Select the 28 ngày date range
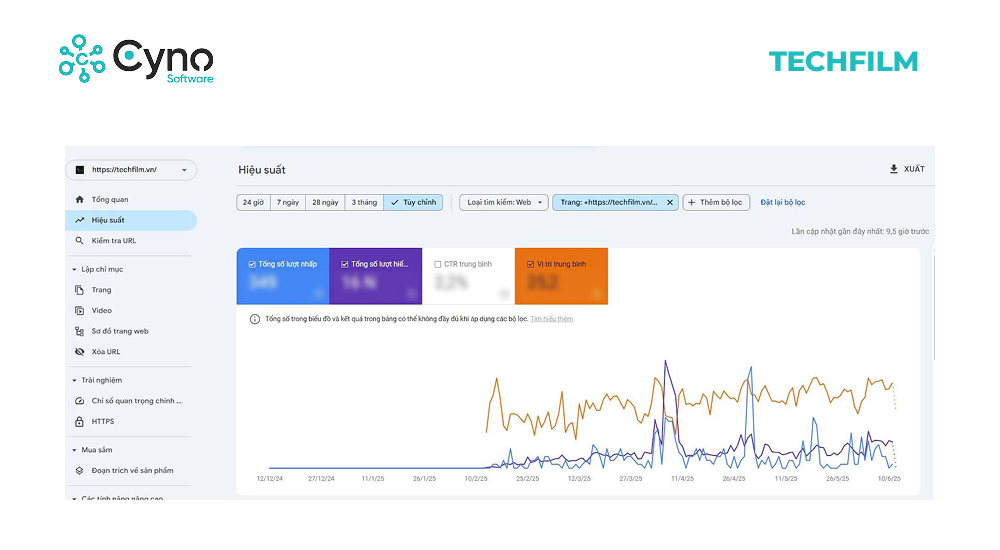Image resolution: width=1000 pixels, height=550 pixels. point(325,202)
